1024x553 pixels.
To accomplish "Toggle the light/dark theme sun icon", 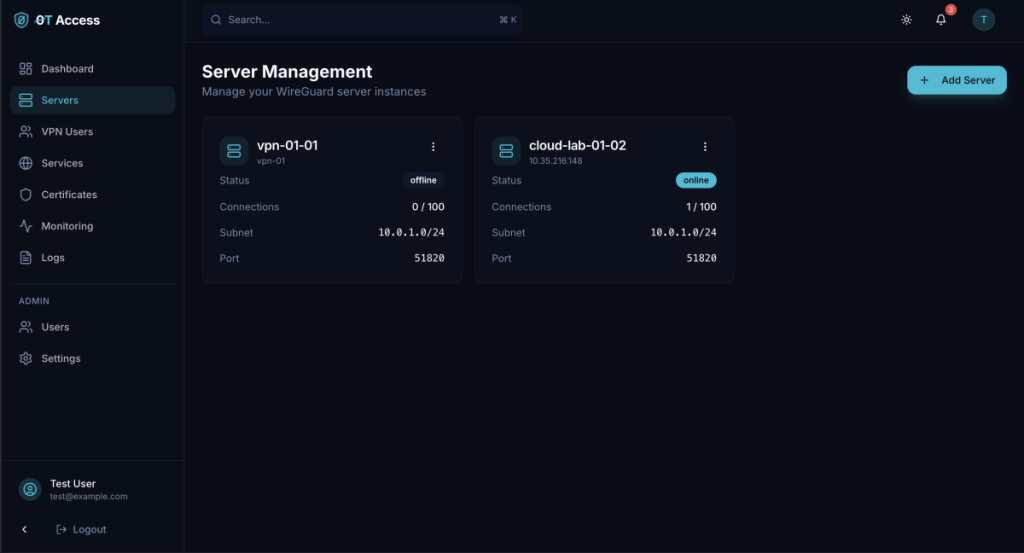I will 906,20.
